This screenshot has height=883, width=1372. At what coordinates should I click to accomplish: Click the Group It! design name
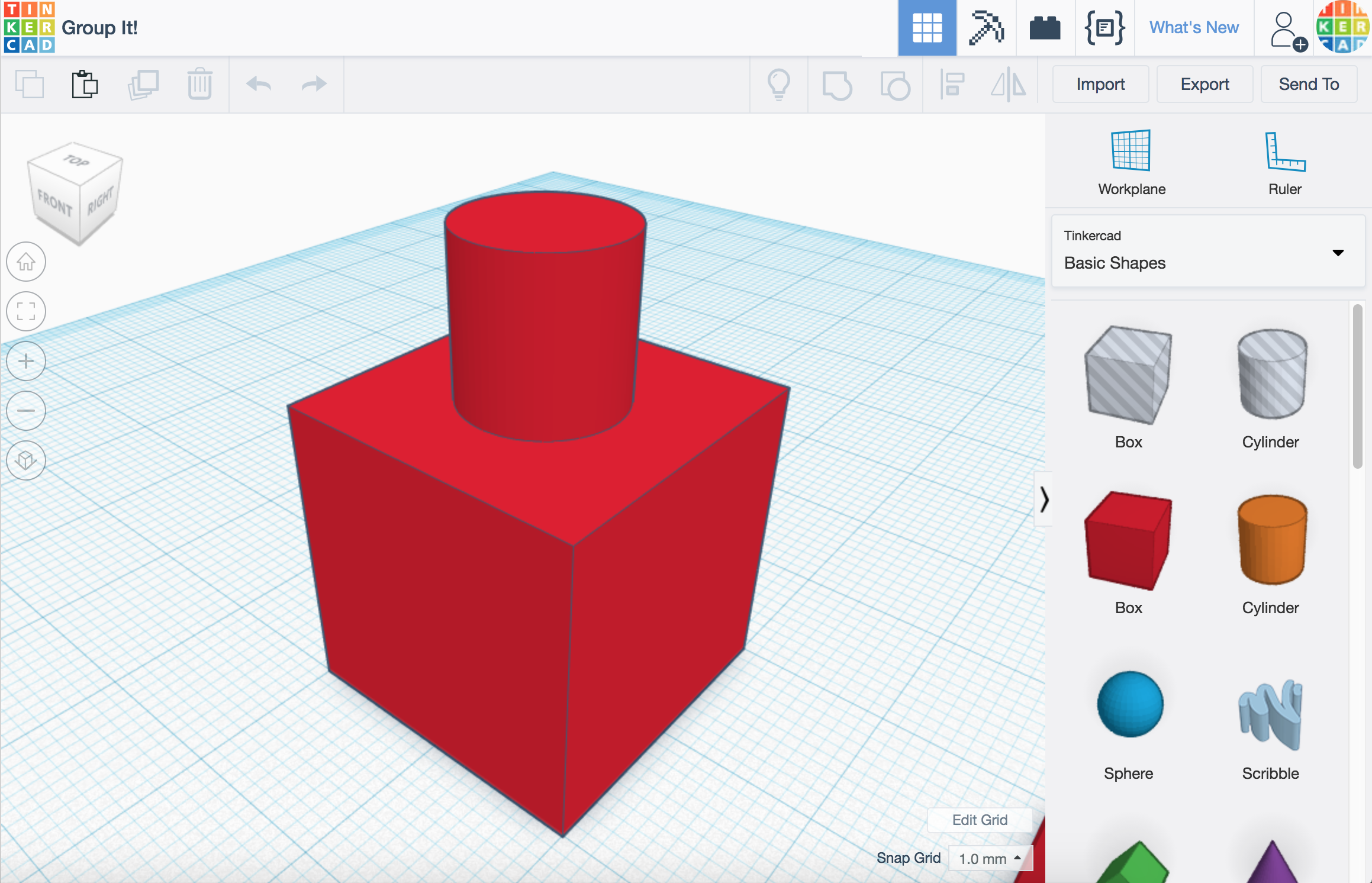click(x=99, y=28)
